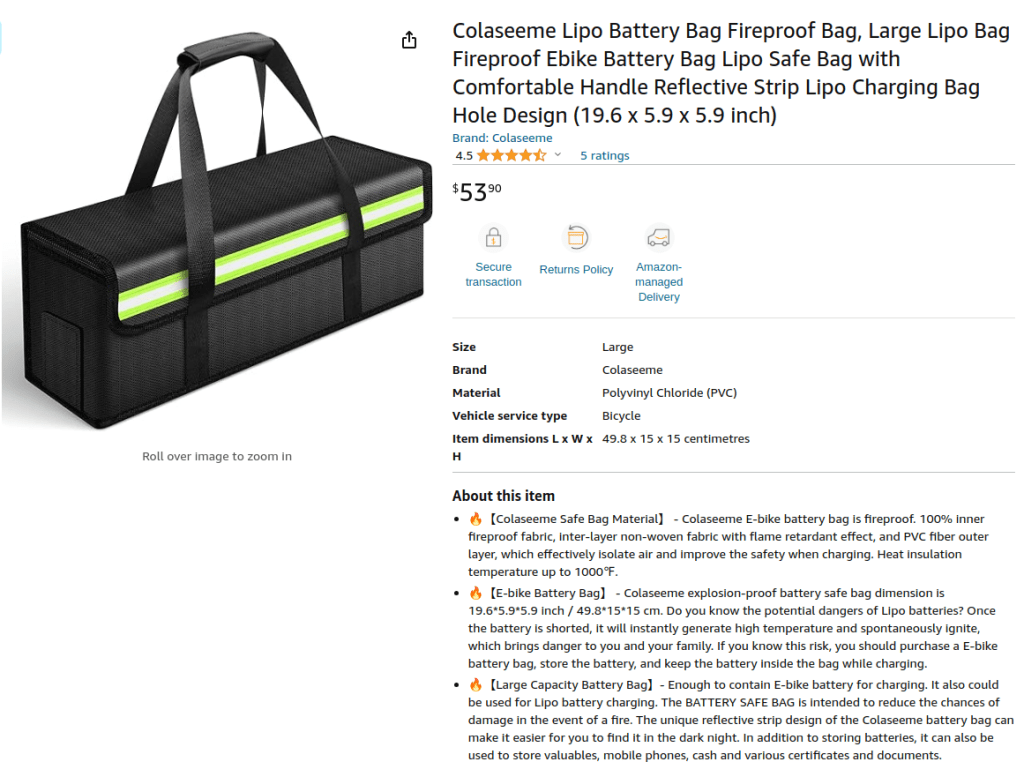The width and height of the screenshot is (1024, 762).
Task: Click the Returns Policy box icon
Action: (x=576, y=238)
